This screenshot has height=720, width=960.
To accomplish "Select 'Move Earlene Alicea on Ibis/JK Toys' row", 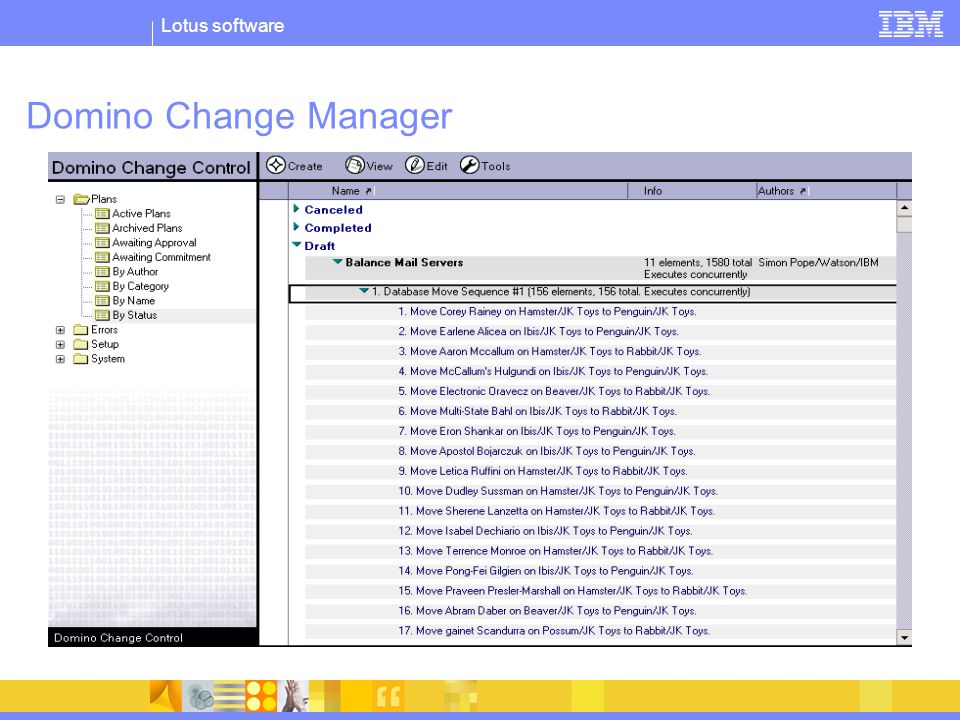I will point(600,332).
